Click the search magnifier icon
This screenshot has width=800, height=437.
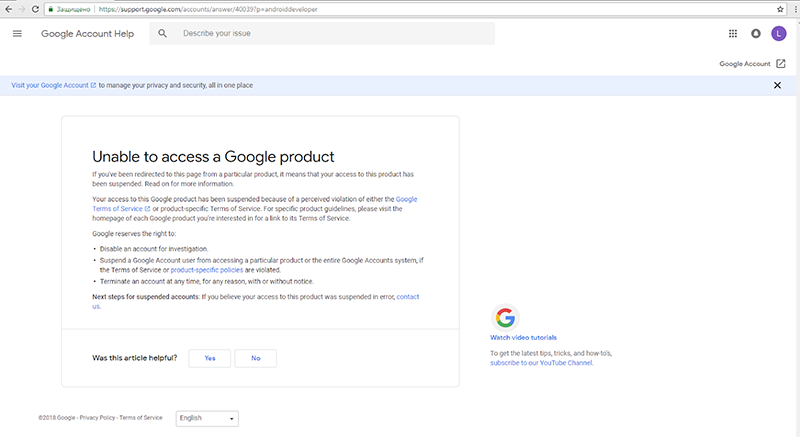[162, 34]
